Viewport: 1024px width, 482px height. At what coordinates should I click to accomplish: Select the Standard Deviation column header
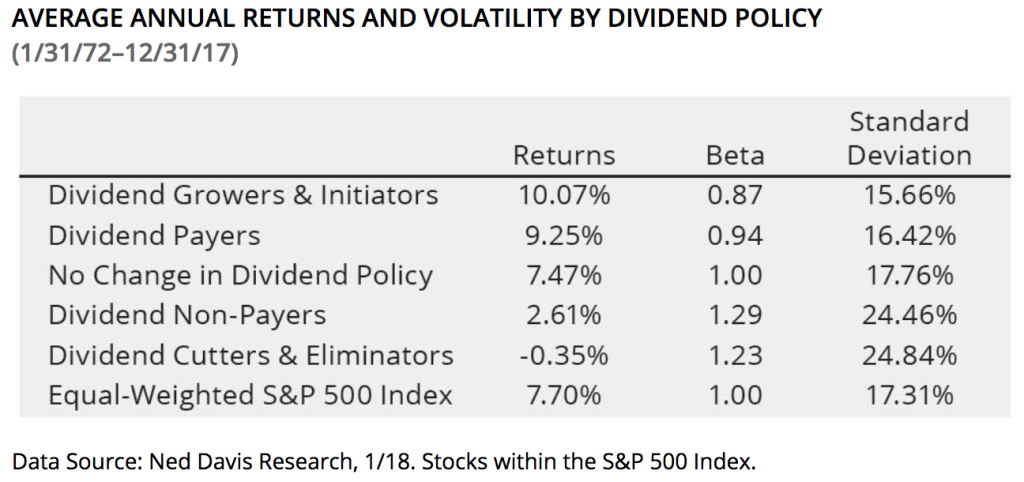909,138
